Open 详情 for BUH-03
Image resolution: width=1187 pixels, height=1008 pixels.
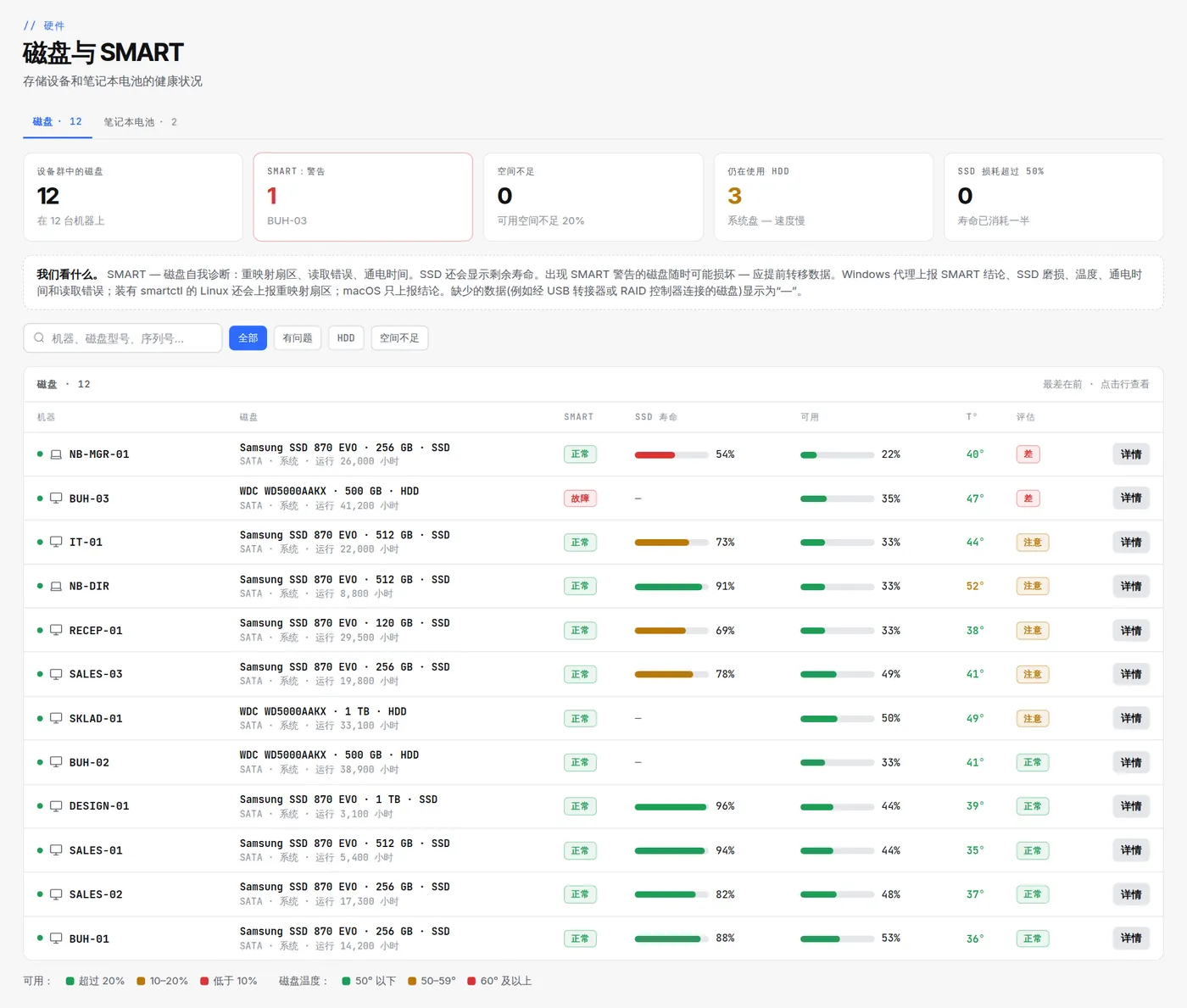click(x=1131, y=498)
